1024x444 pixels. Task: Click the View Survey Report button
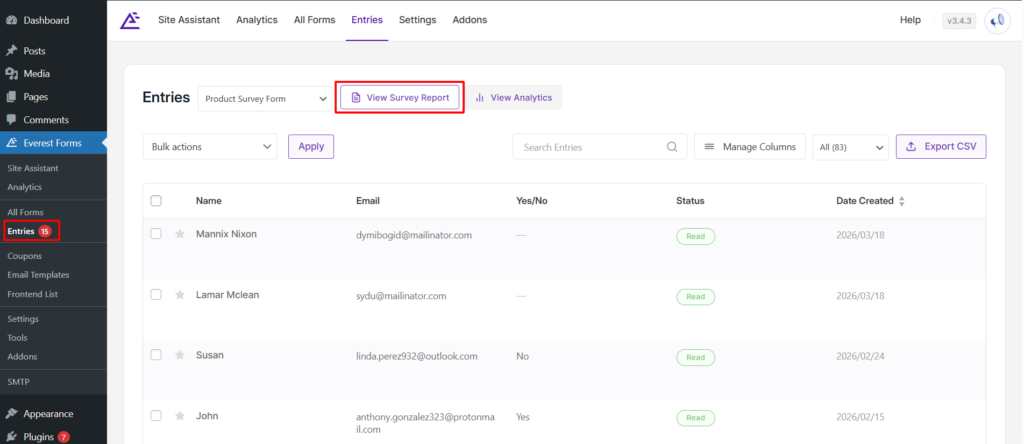pos(399,97)
